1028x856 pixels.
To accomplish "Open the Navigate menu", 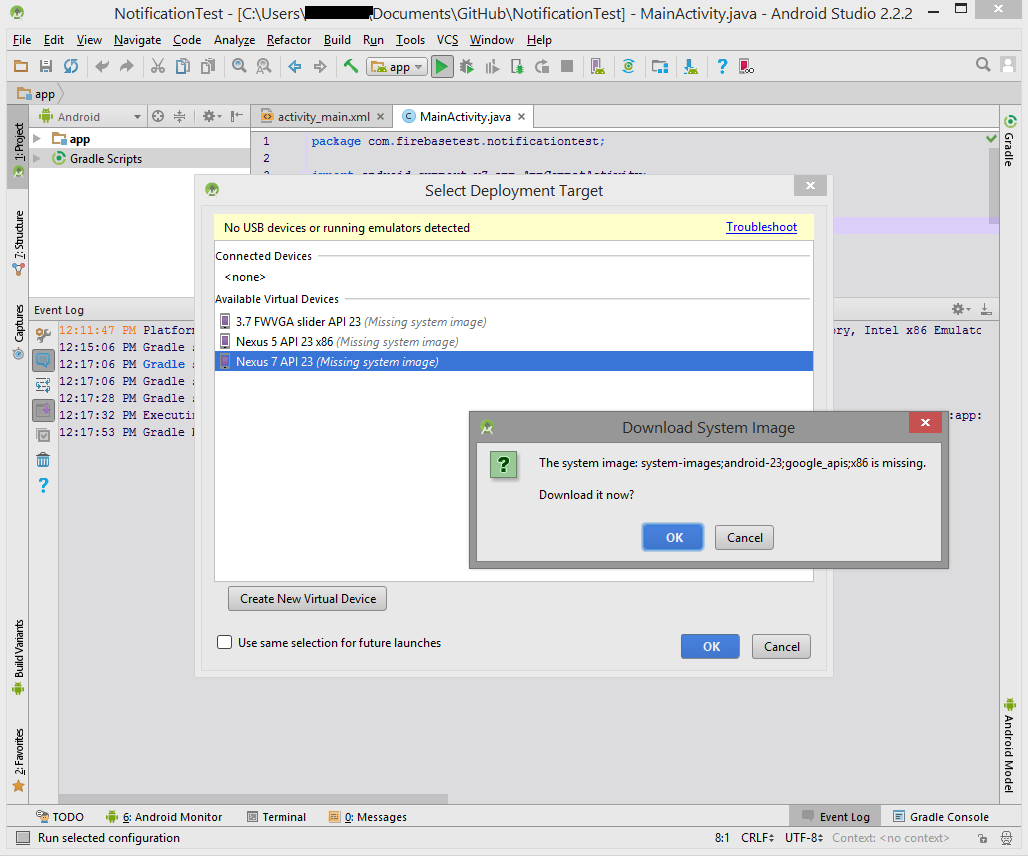I will click(x=137, y=40).
